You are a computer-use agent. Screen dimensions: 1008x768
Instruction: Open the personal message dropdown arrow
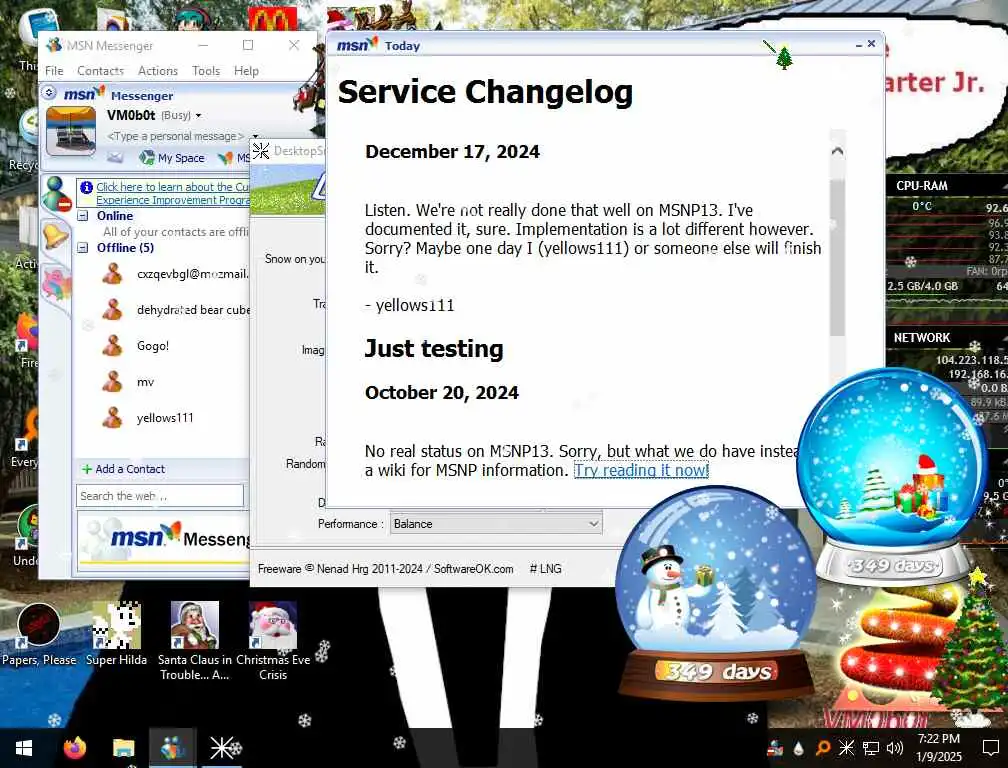tap(255, 136)
